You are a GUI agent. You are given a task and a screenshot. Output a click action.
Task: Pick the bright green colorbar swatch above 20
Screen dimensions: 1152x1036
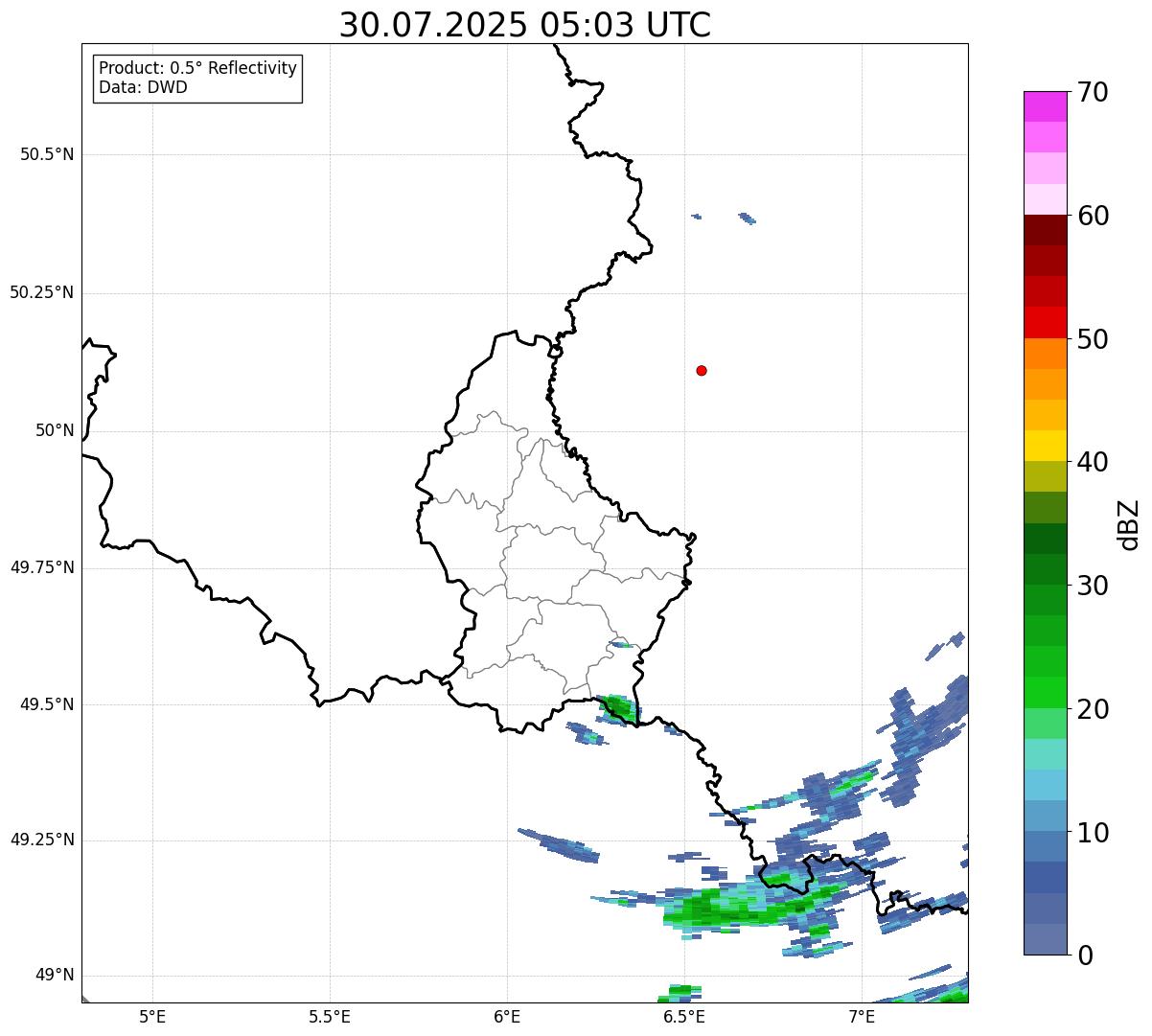click(1045, 693)
